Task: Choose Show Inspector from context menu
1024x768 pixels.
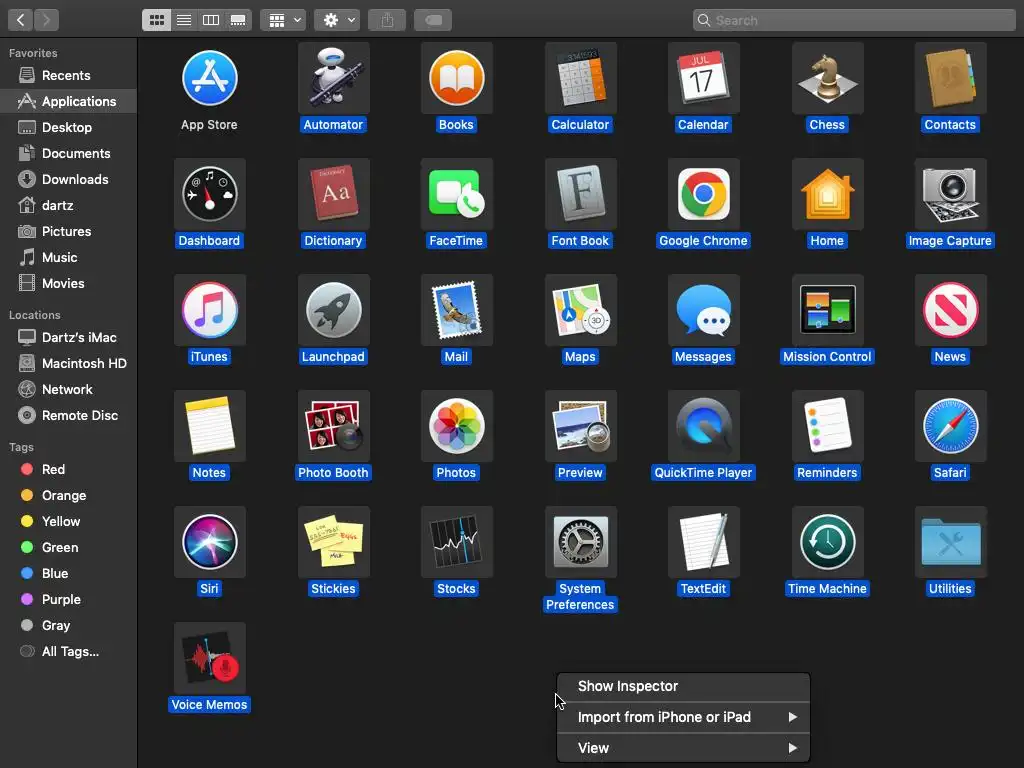Action: pos(684,686)
